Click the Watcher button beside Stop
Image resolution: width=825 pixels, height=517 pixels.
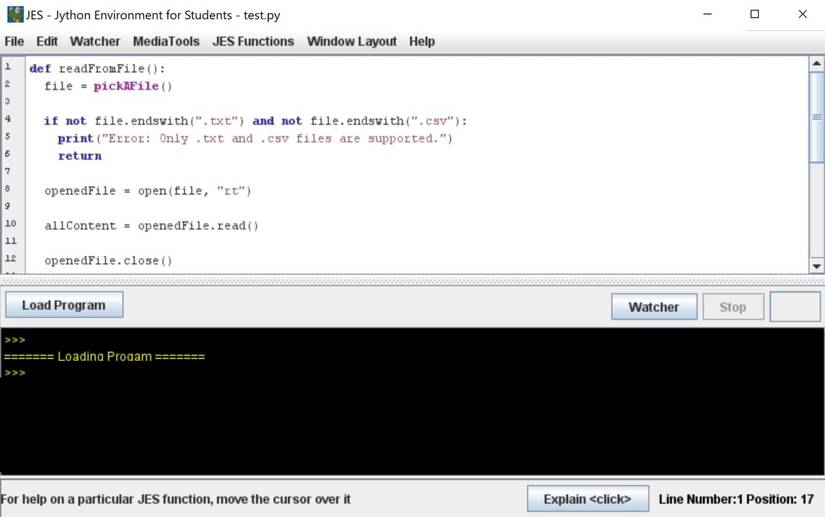[x=654, y=307]
